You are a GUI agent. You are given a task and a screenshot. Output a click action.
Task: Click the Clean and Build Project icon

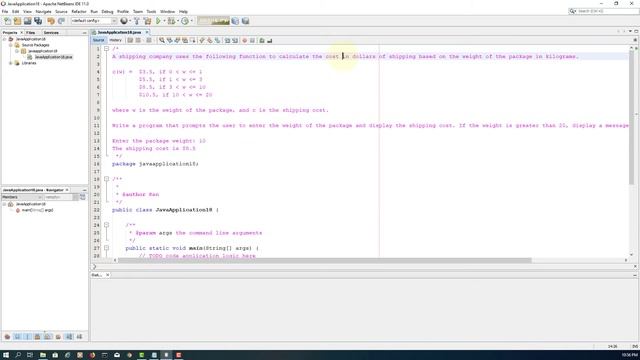click(x=147, y=21)
